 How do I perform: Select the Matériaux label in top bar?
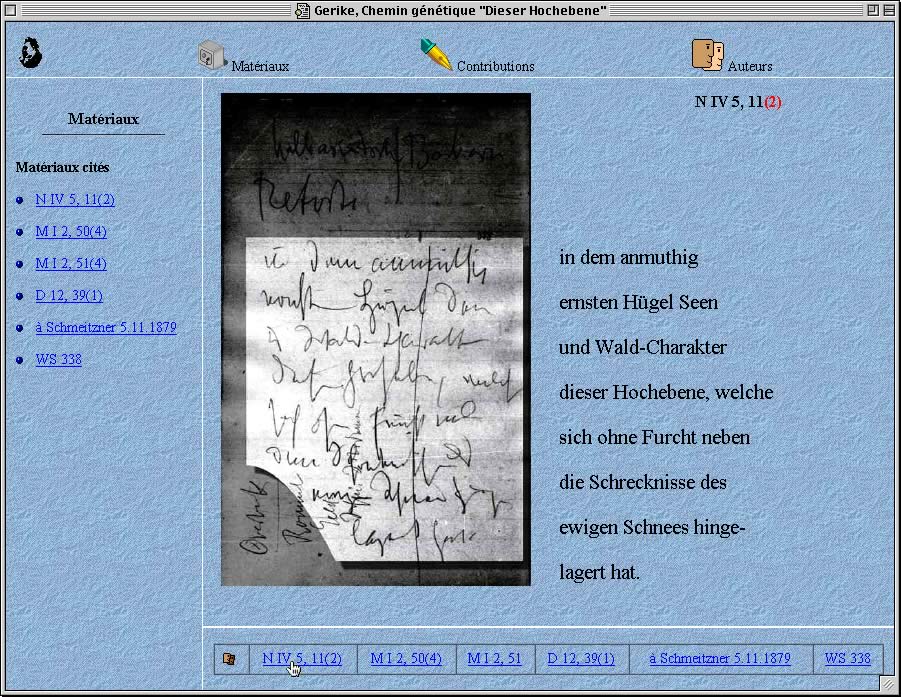pyautogui.click(x=260, y=67)
